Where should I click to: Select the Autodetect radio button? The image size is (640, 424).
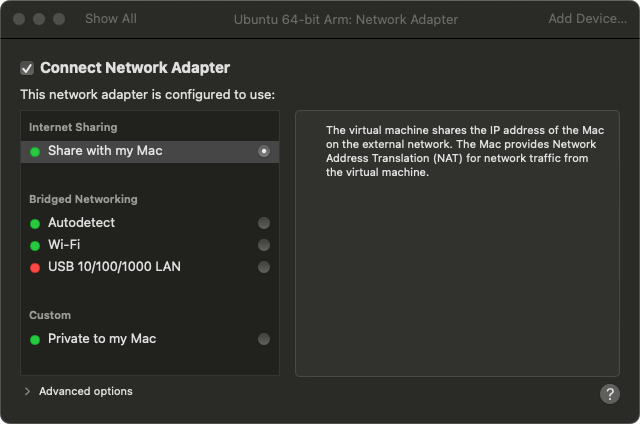pyautogui.click(x=264, y=223)
